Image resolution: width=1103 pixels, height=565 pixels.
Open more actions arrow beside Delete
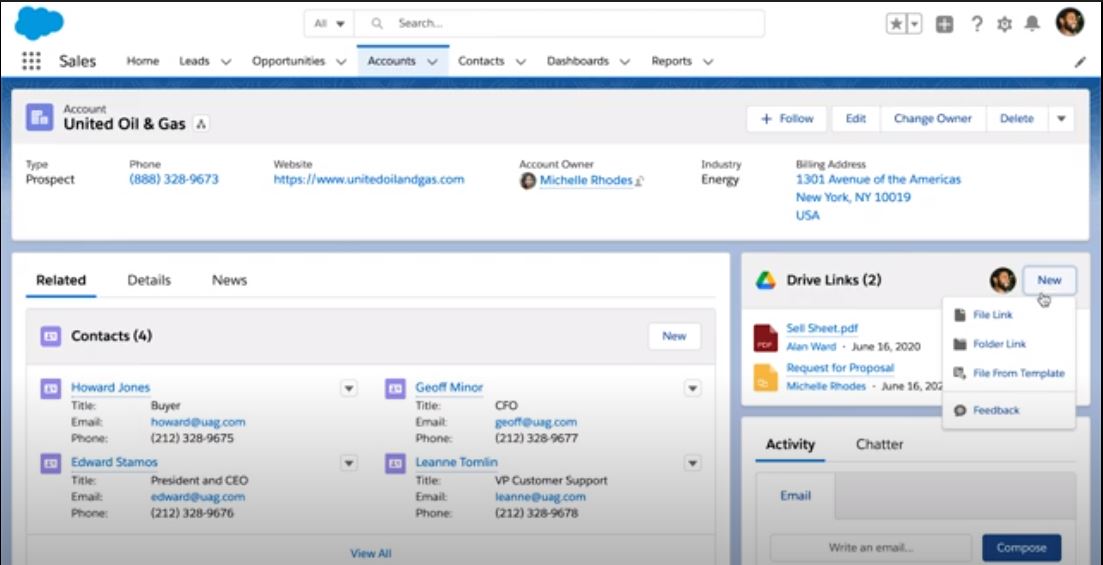pyautogui.click(x=1061, y=119)
